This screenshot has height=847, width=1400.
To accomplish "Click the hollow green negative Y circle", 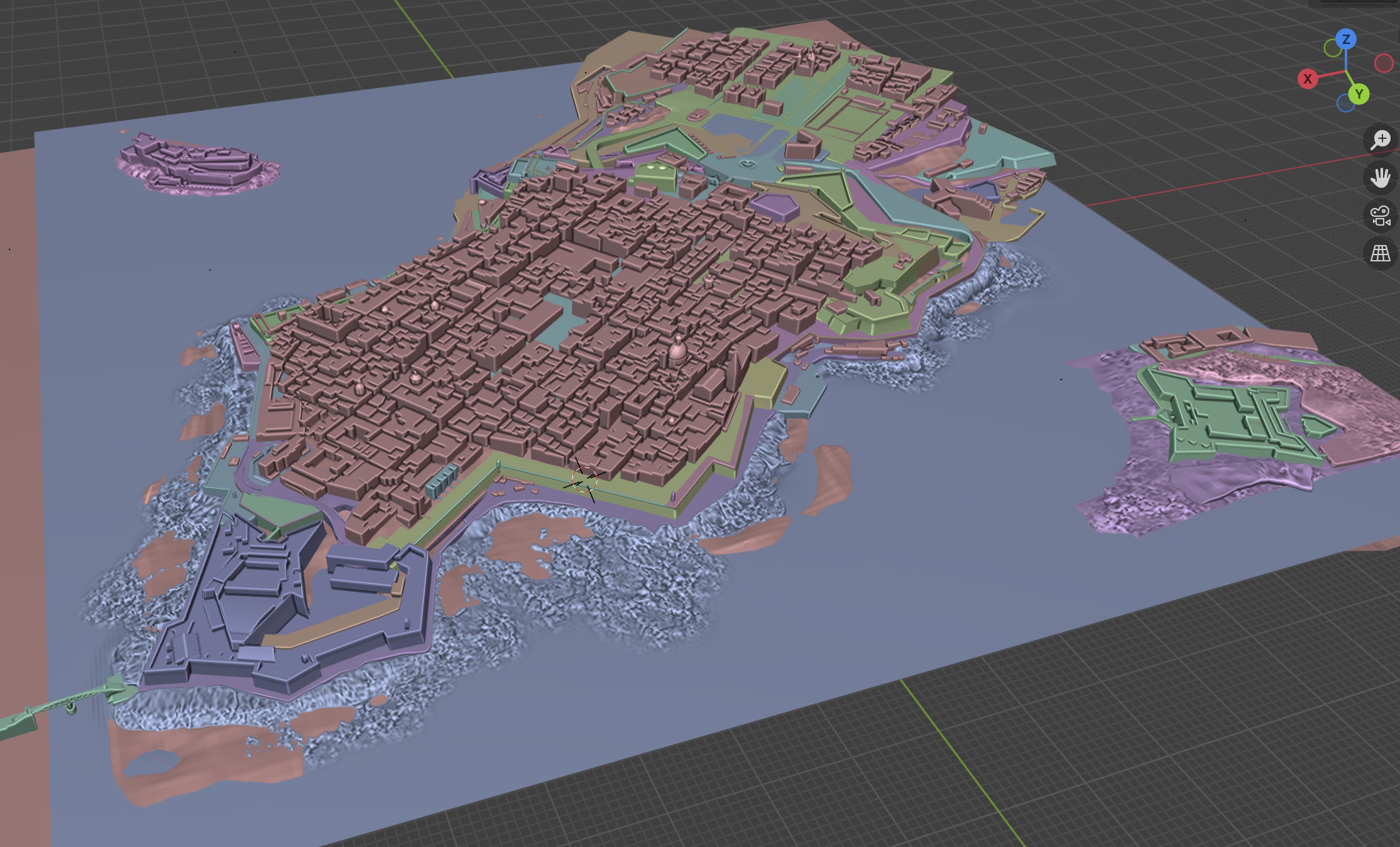I will tap(1332, 48).
